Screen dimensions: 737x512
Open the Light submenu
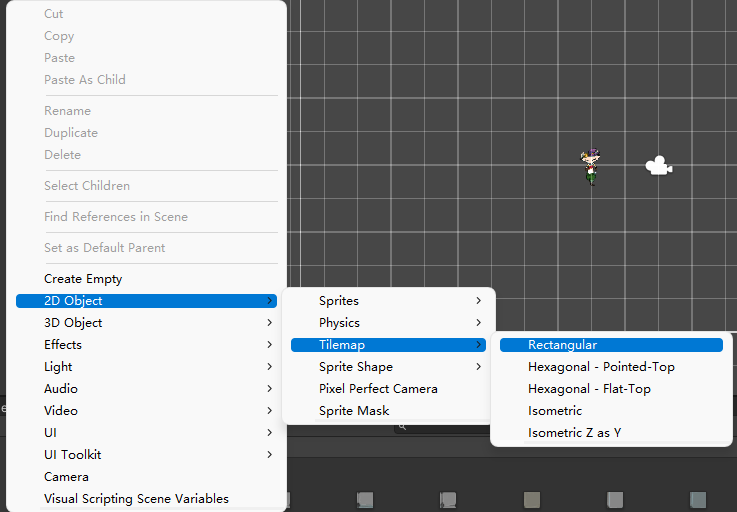pyautogui.click(x=146, y=367)
